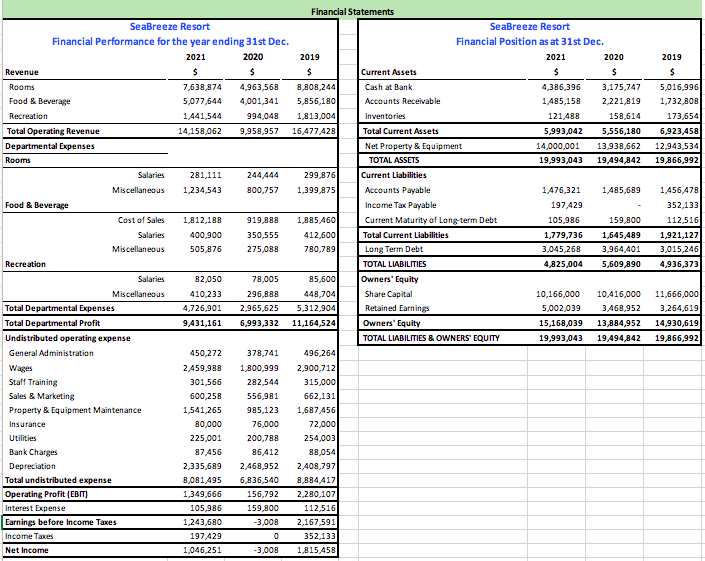Select the -3,008 Earnings before Income Taxes cell
Viewport: 705px width, 561px height.
click(x=267, y=522)
